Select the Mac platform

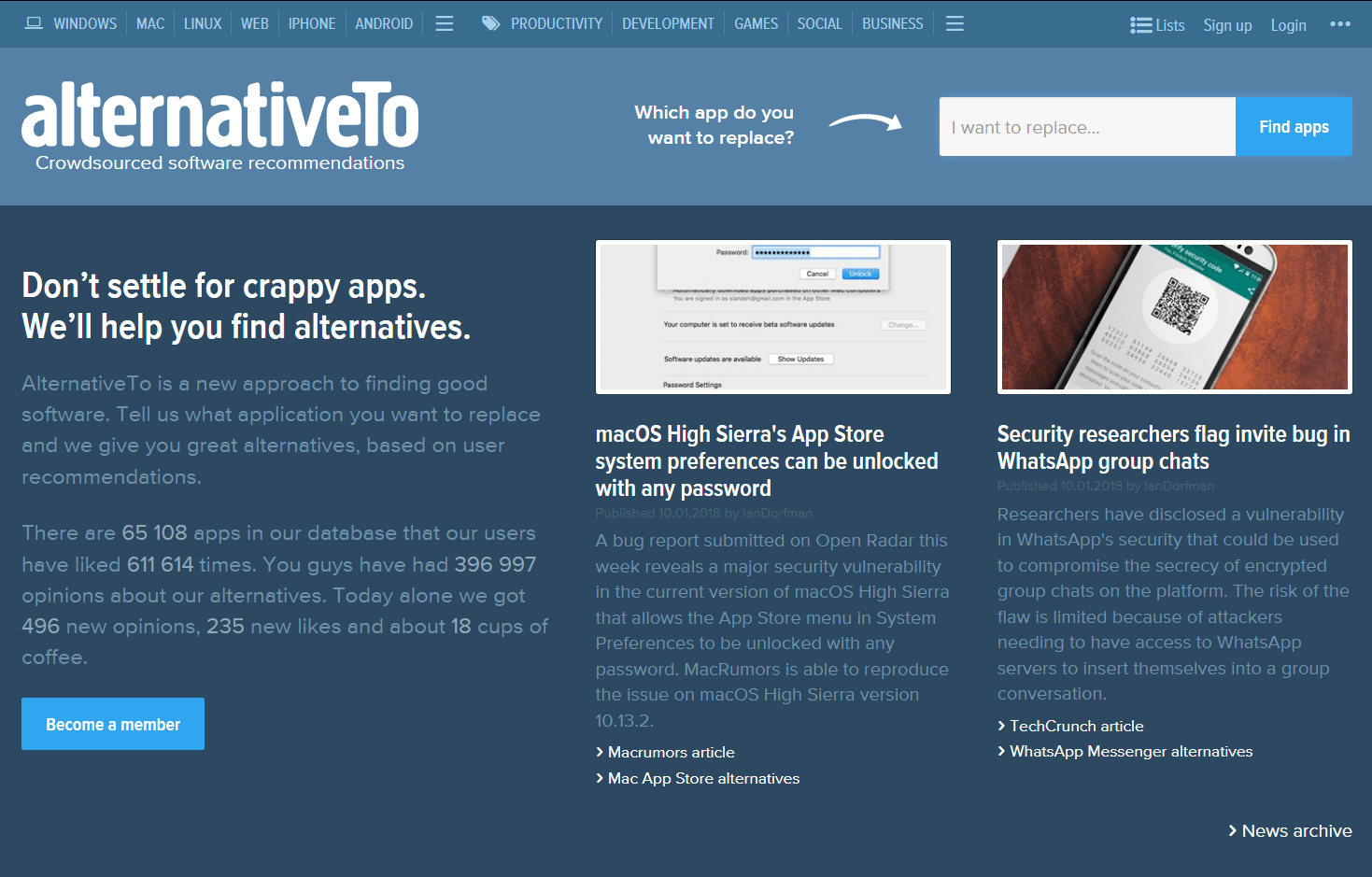click(x=150, y=23)
